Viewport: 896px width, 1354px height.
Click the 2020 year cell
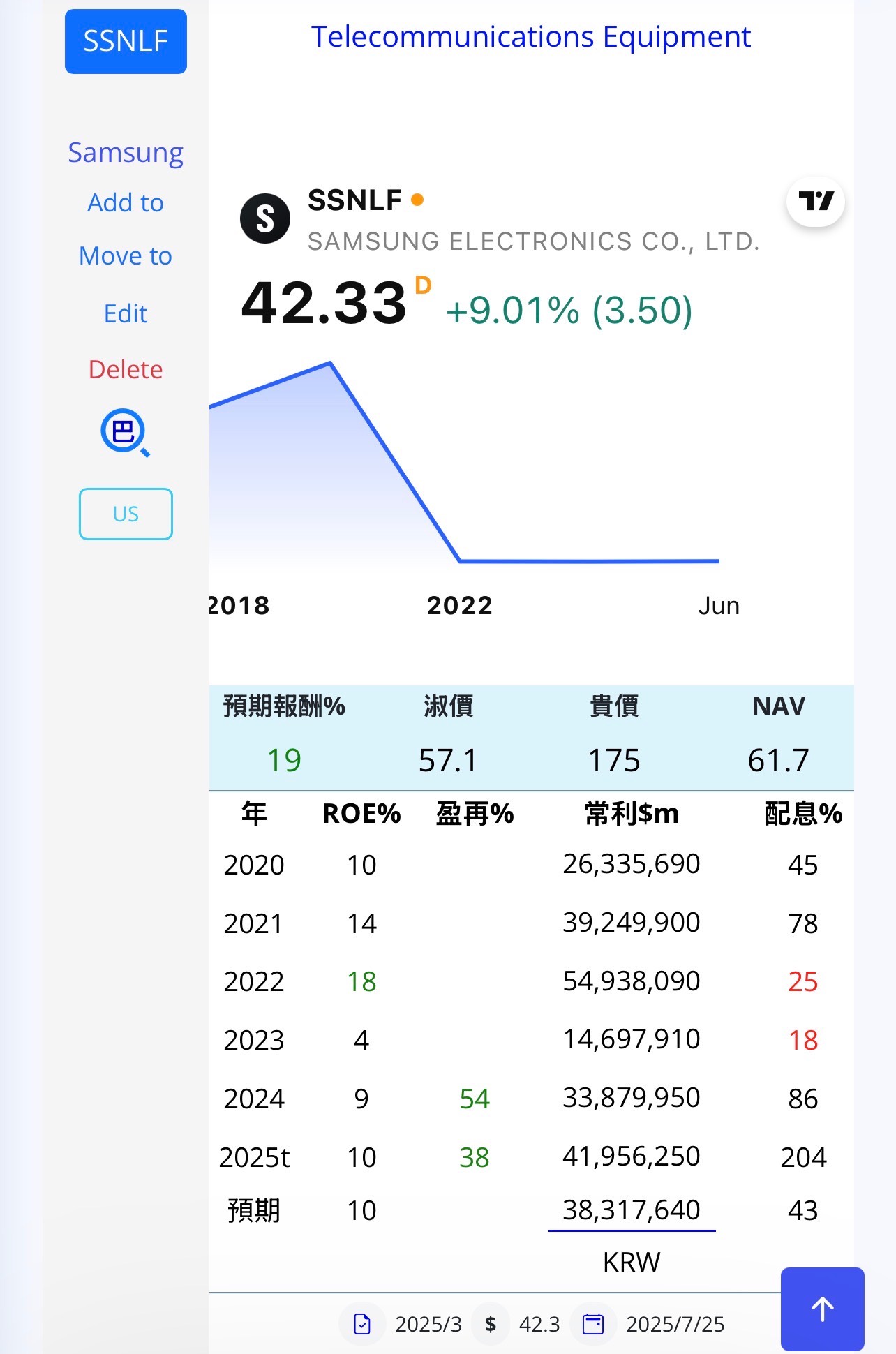tap(254, 865)
